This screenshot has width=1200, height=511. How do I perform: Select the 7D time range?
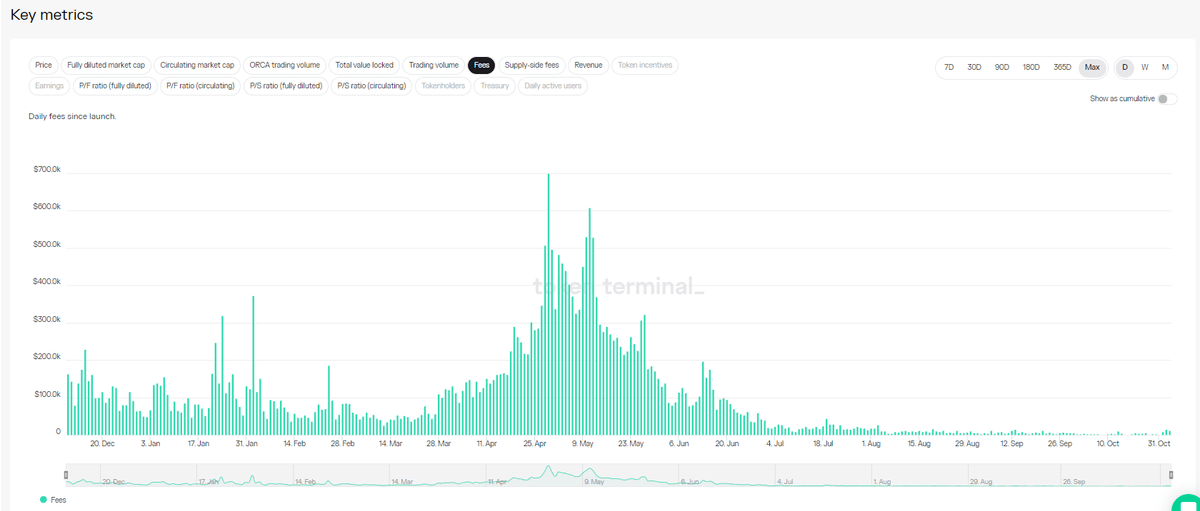point(948,67)
